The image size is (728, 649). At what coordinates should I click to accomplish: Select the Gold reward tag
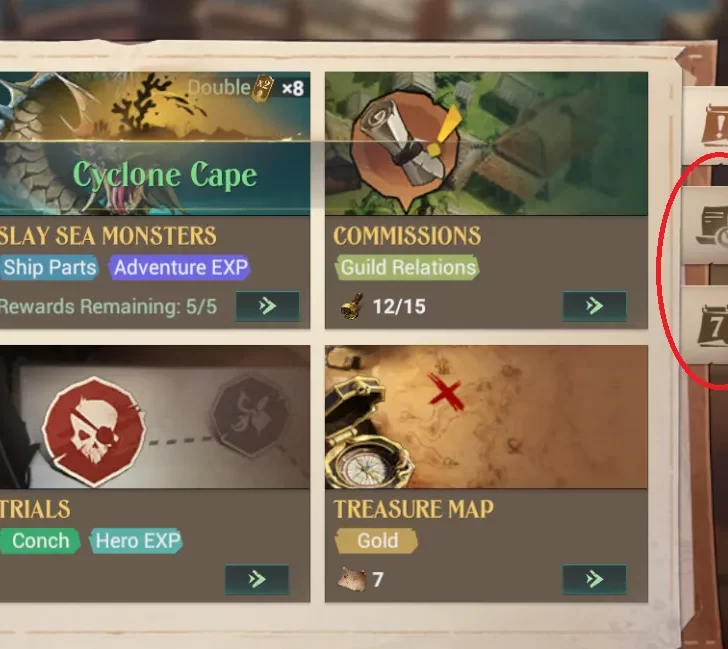377,541
